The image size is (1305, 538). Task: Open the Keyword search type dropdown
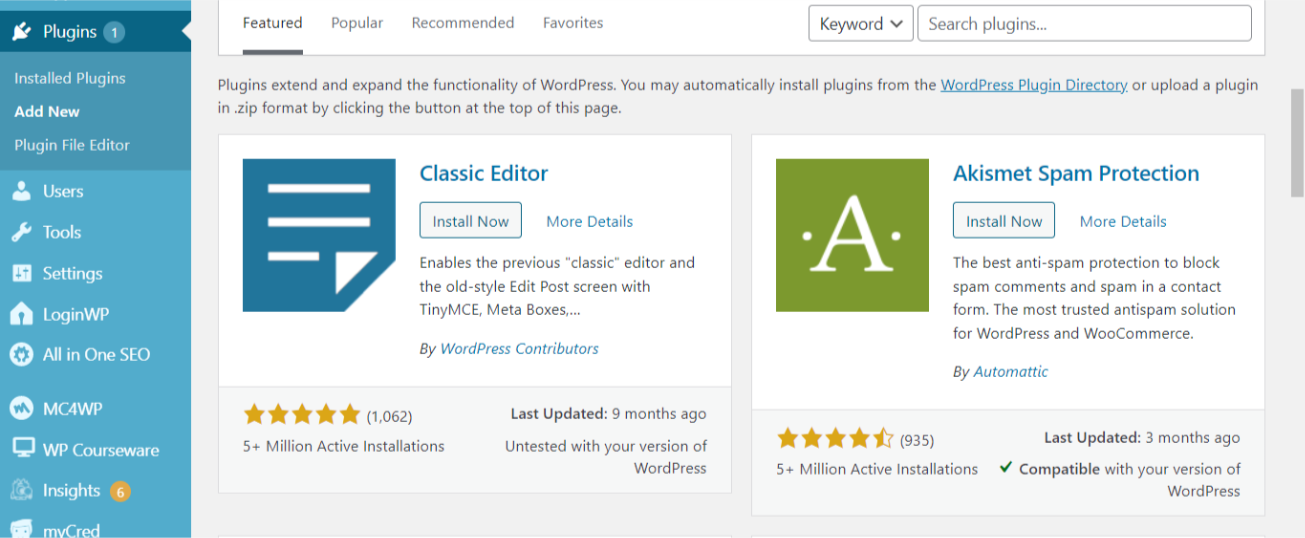click(x=861, y=24)
